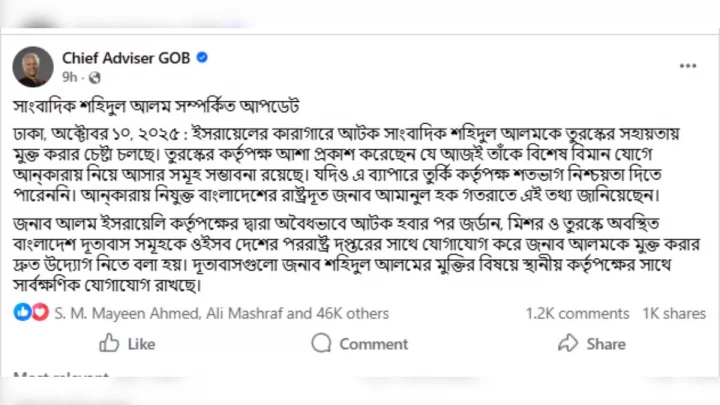The height and width of the screenshot is (405, 720).
Task: View the 1K shares list
Action: 673,313
